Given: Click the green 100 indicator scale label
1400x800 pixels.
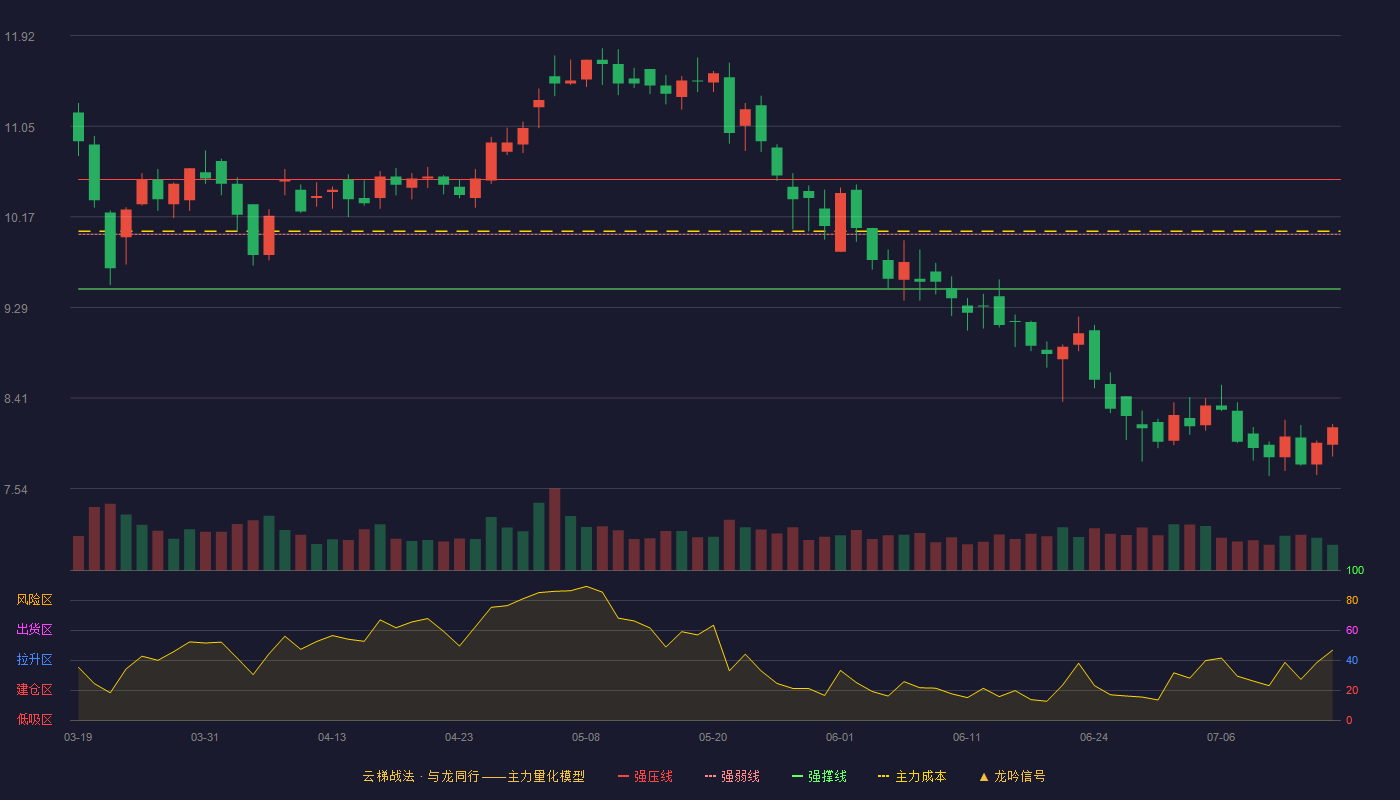Looking at the screenshot, I should click(x=1355, y=571).
